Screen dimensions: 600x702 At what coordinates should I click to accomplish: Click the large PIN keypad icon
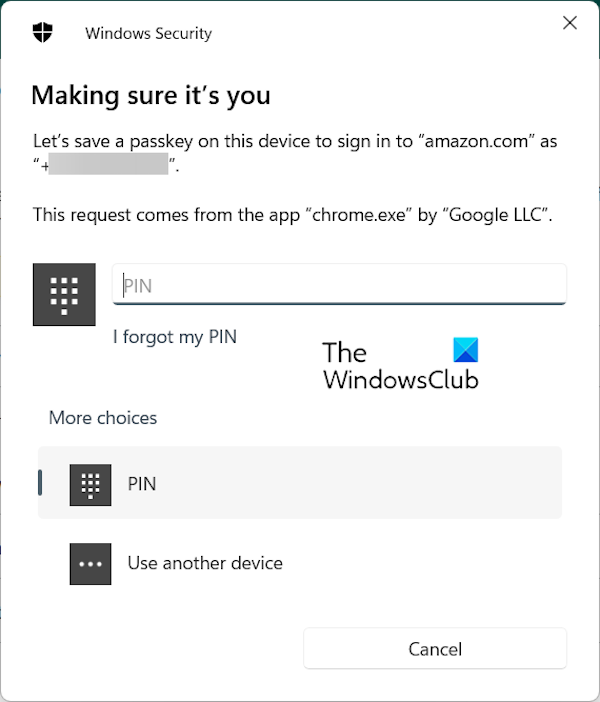pos(64,294)
